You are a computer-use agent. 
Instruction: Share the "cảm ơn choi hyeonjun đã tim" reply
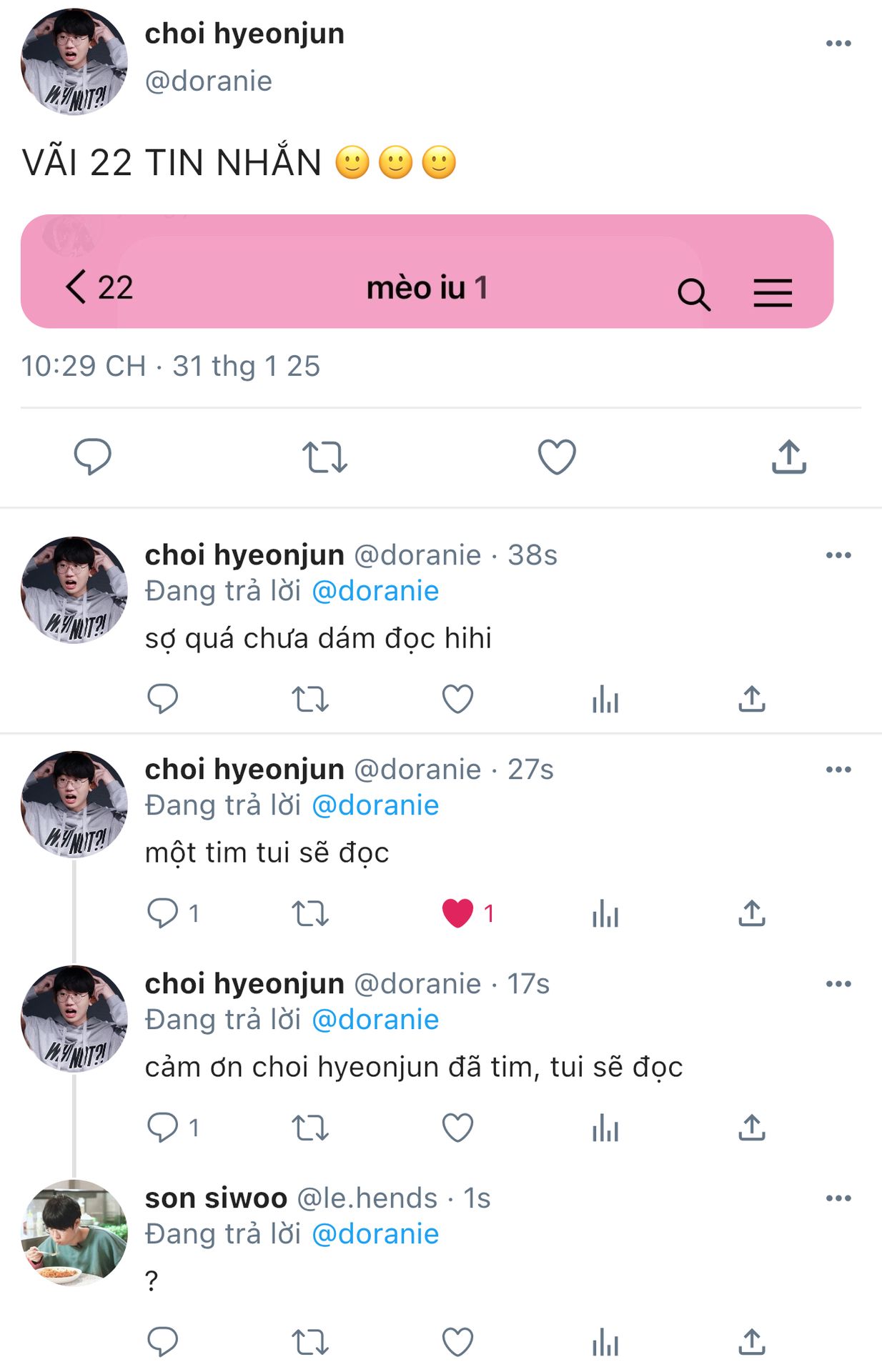(x=751, y=1128)
